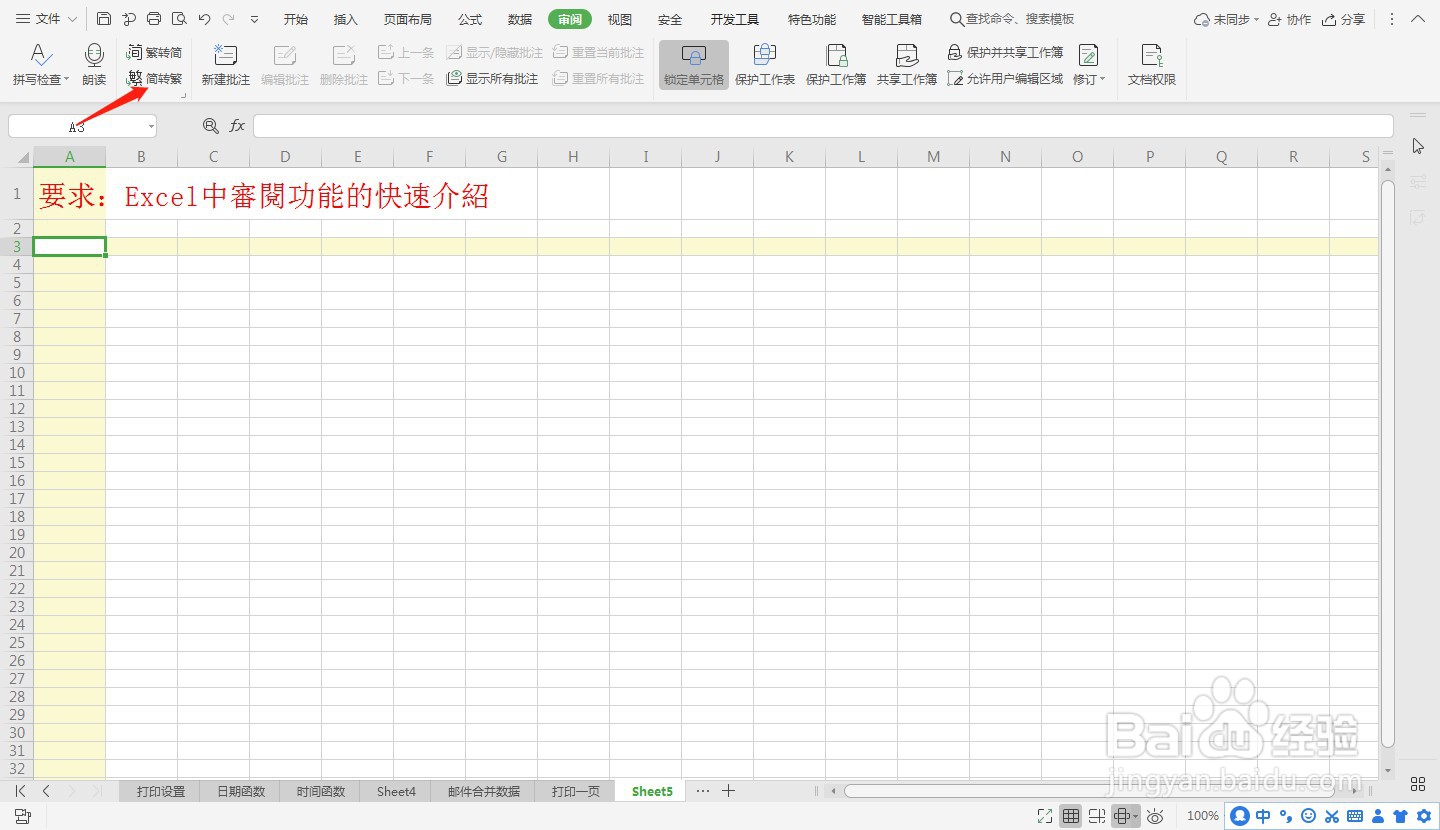Select cell A1 with the red 要求 text
Viewport: 1440px width, 830px height.
tap(69, 193)
